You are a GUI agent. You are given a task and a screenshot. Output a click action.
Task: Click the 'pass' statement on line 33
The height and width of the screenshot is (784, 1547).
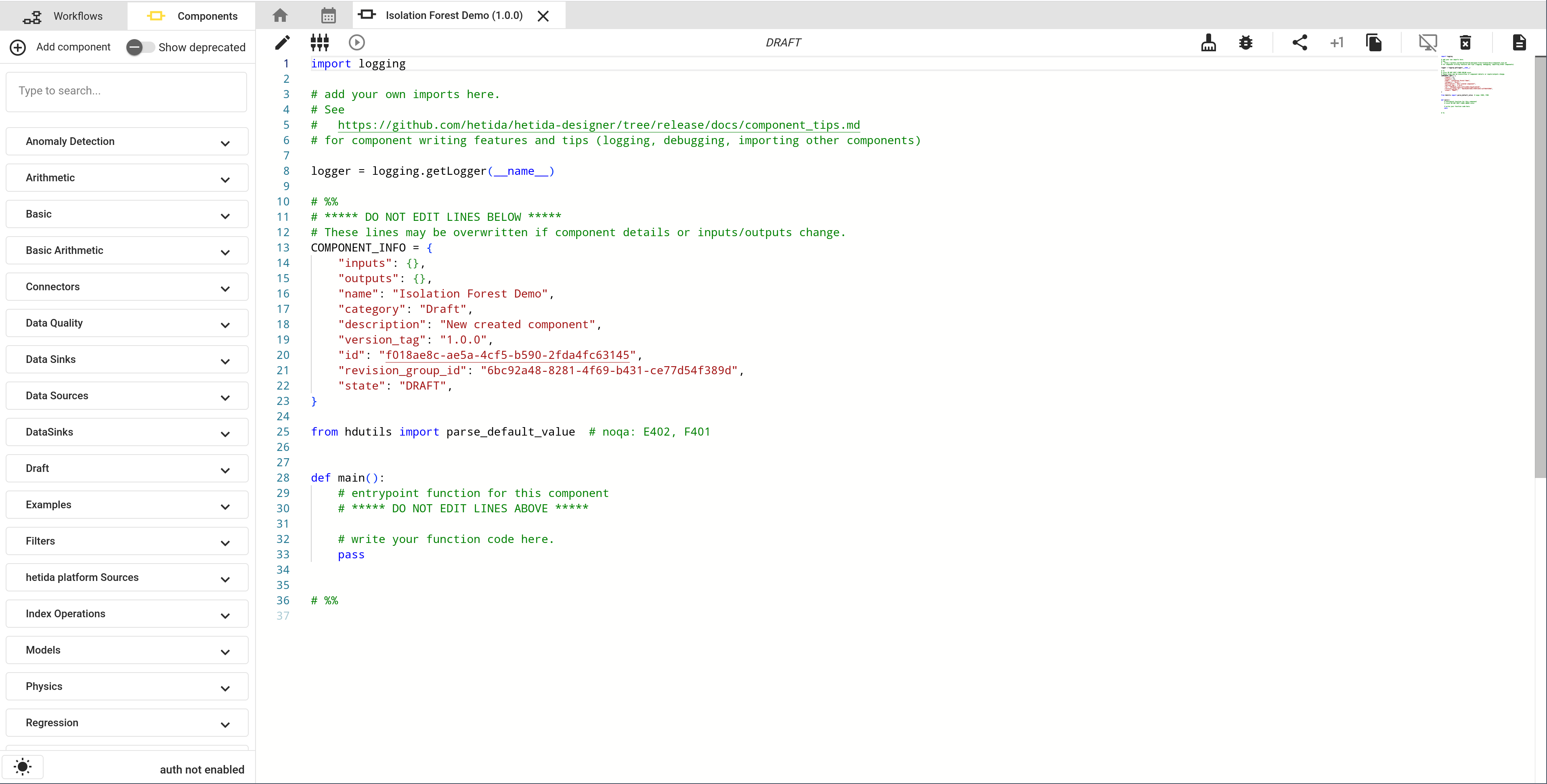click(x=351, y=555)
